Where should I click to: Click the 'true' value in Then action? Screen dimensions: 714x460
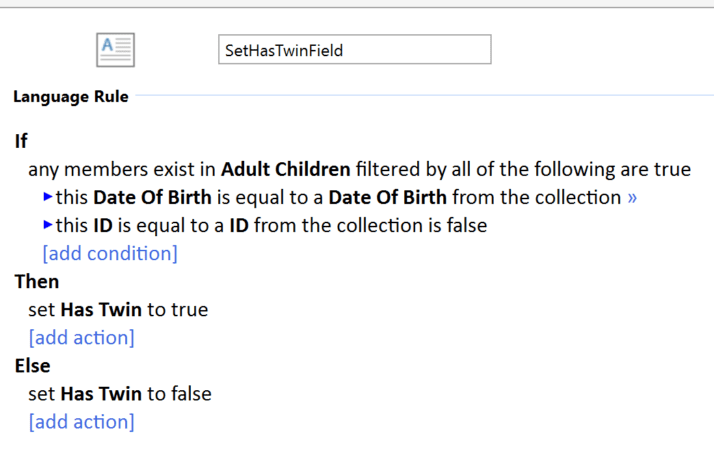pyautogui.click(x=190, y=310)
